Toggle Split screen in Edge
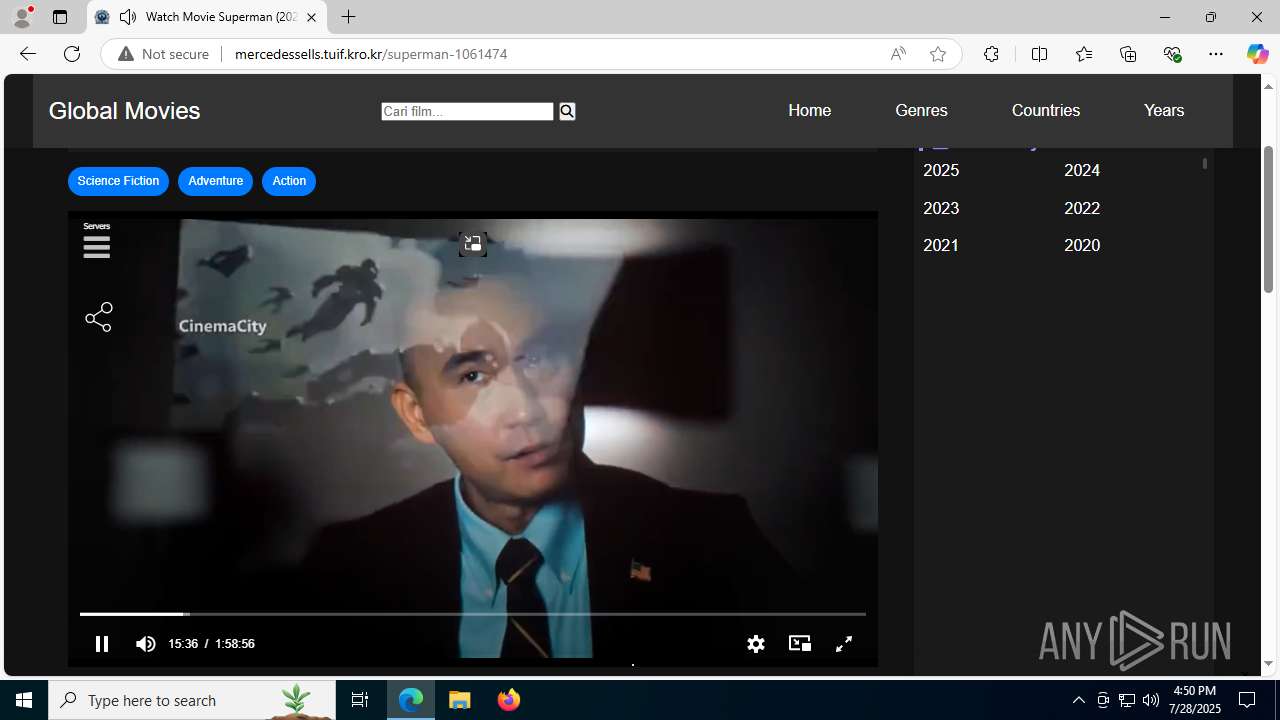 (1039, 54)
